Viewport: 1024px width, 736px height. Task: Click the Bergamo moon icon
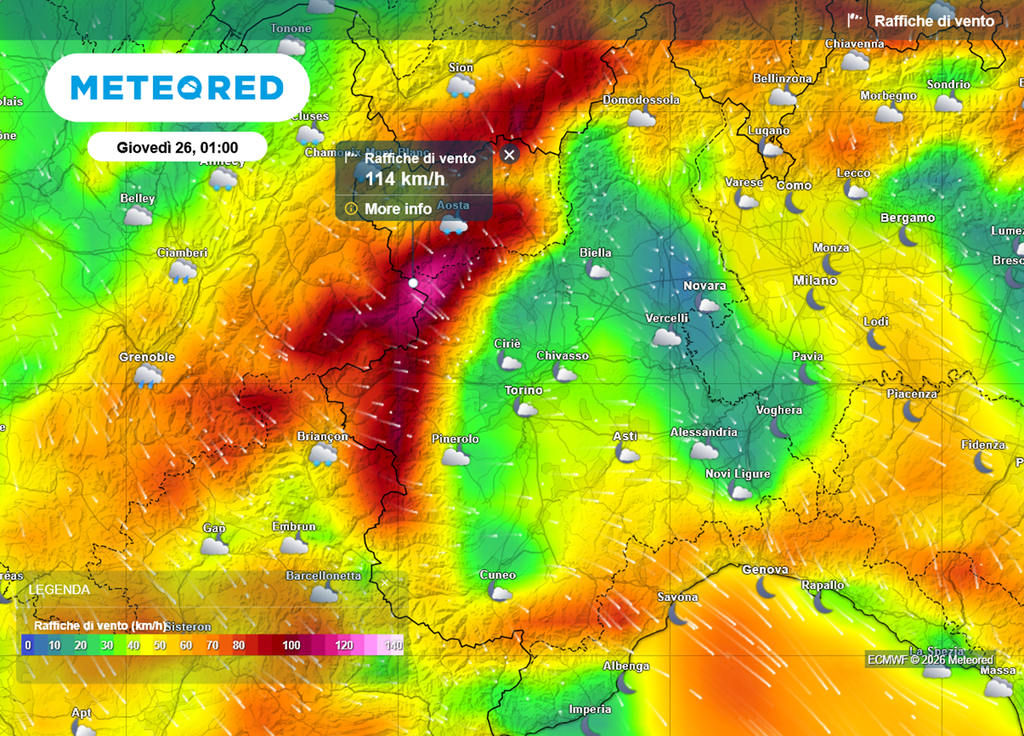coord(908,236)
